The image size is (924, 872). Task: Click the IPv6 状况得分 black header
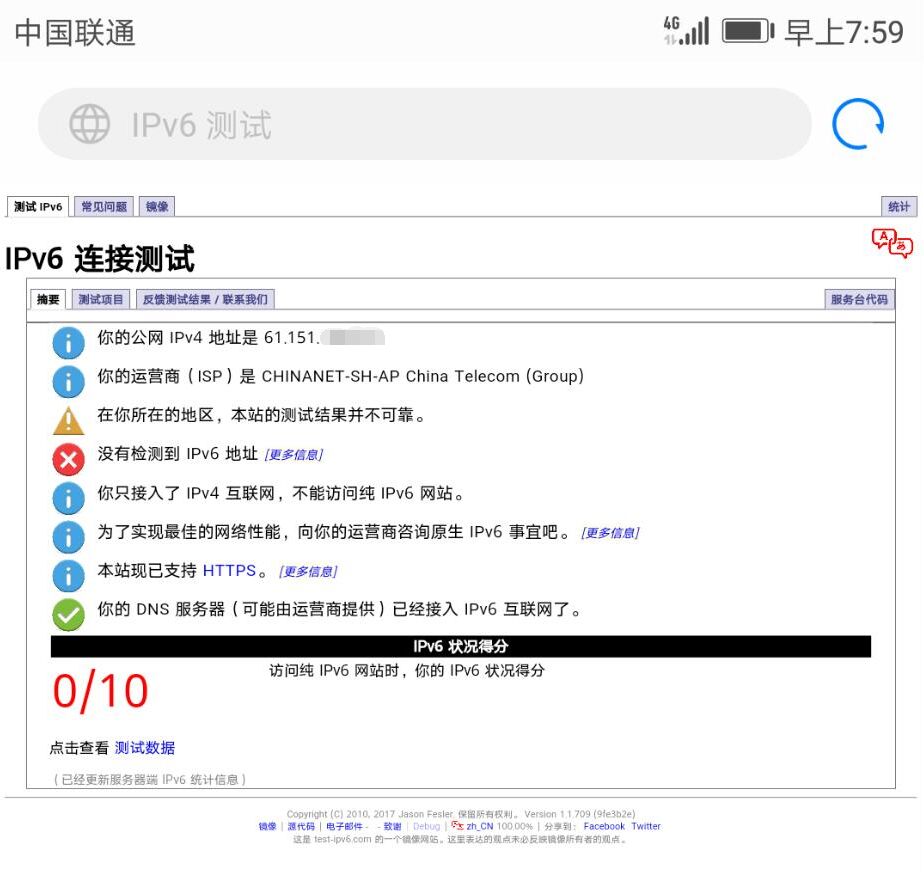461,646
